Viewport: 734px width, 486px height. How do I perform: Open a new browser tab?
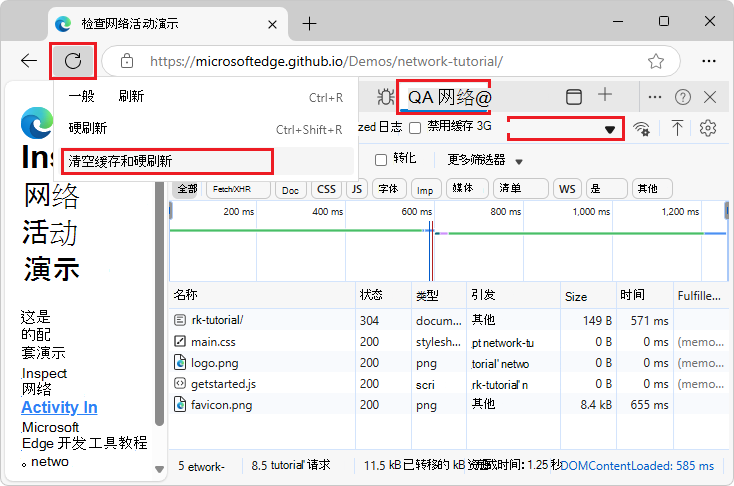click(x=309, y=23)
